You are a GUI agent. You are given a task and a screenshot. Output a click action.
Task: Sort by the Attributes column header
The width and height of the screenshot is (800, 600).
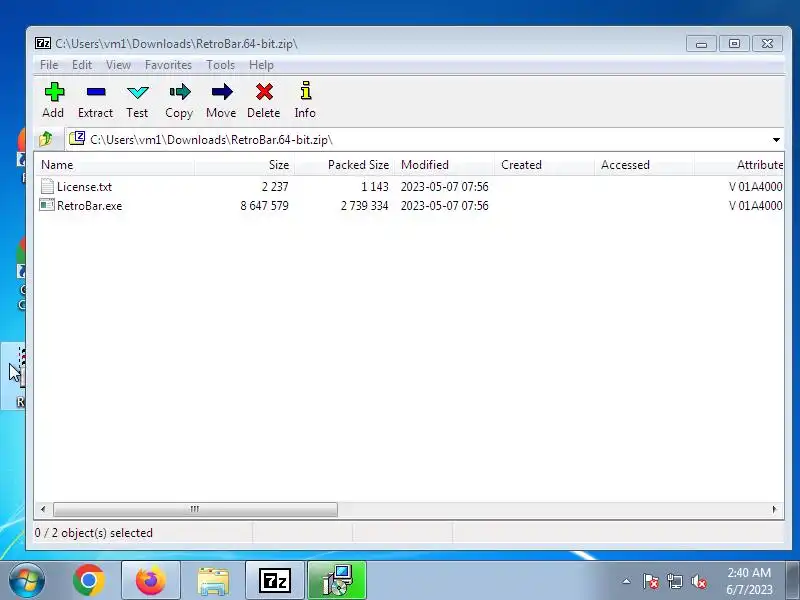[x=739, y=165]
